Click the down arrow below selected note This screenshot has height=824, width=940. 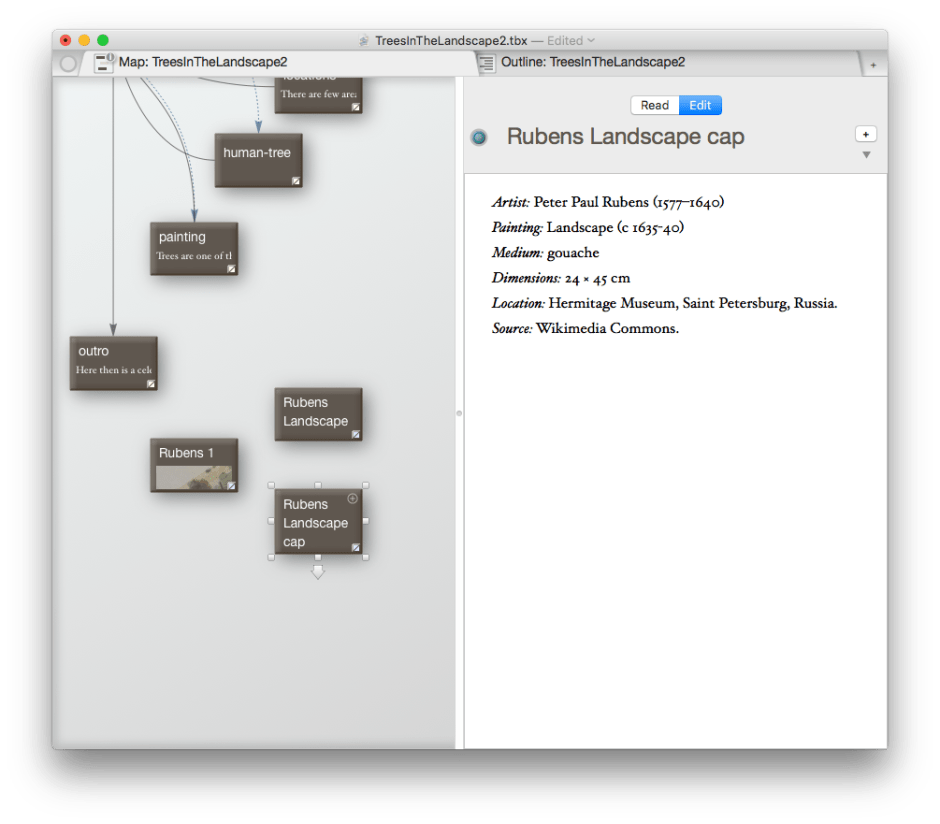318,572
